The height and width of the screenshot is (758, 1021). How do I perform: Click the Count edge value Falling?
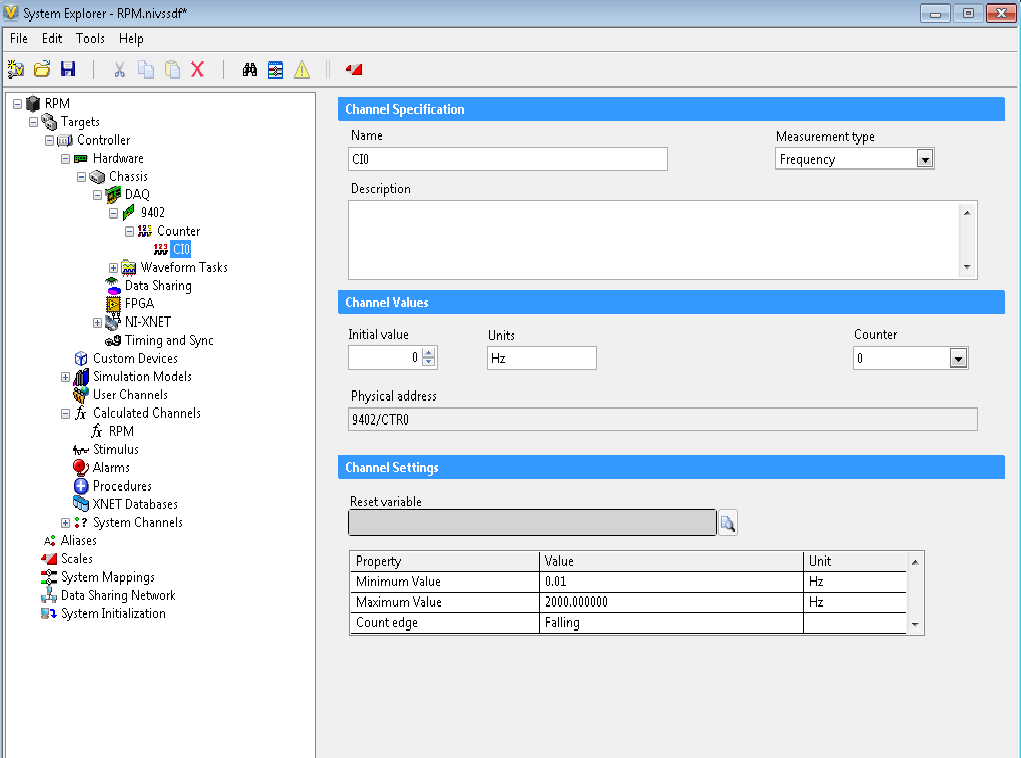coord(671,623)
